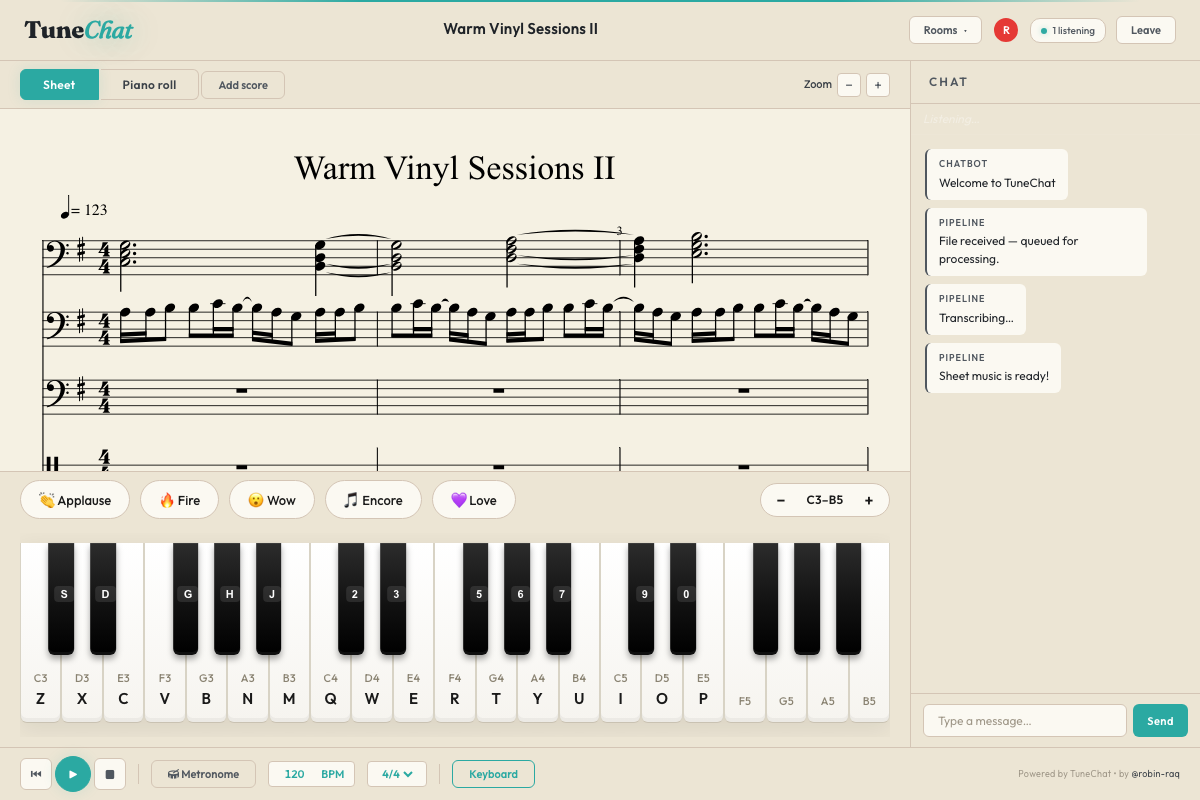Start playback with the play button
1200x800 pixels.
(x=73, y=774)
